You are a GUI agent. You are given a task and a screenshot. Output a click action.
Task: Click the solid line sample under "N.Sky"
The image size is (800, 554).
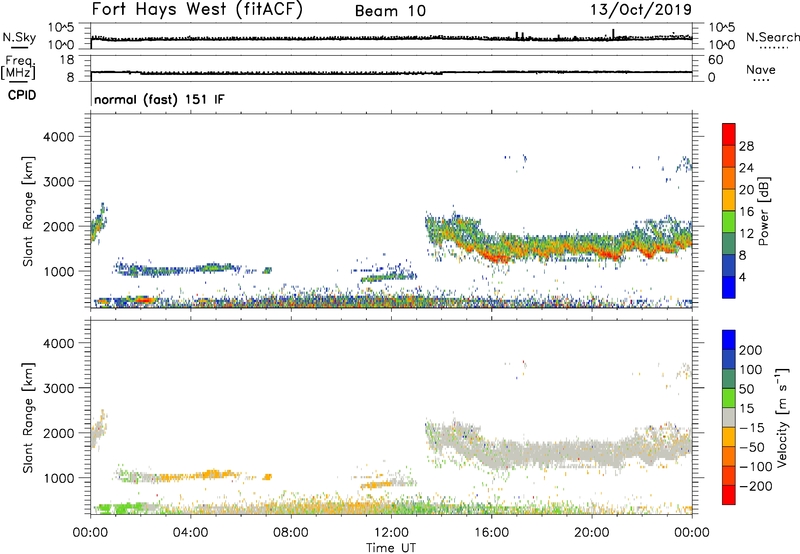(19, 48)
